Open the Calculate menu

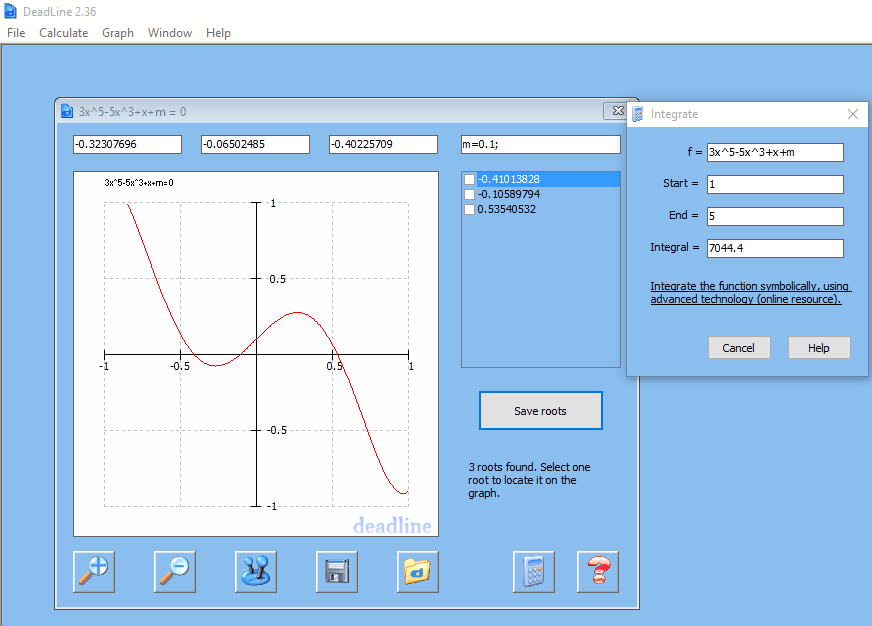[x=63, y=33]
